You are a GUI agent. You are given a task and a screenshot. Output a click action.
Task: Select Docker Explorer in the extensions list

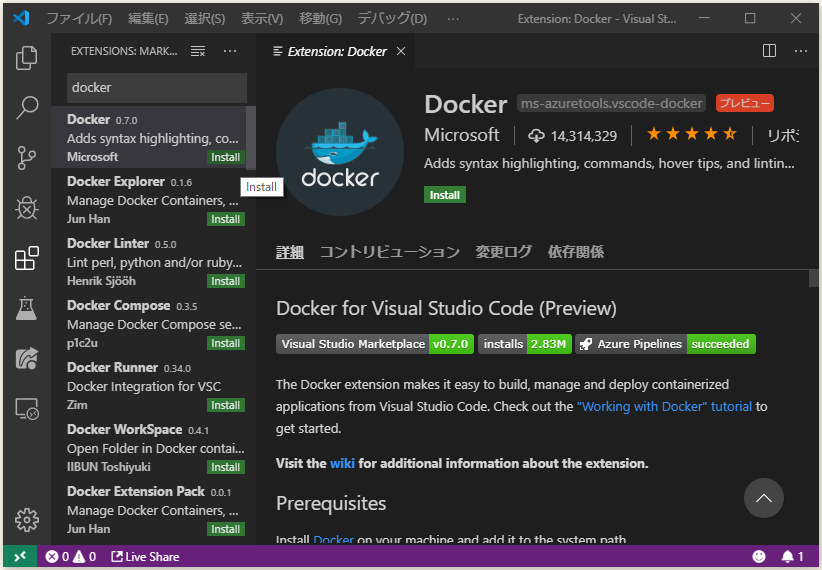pos(152,200)
